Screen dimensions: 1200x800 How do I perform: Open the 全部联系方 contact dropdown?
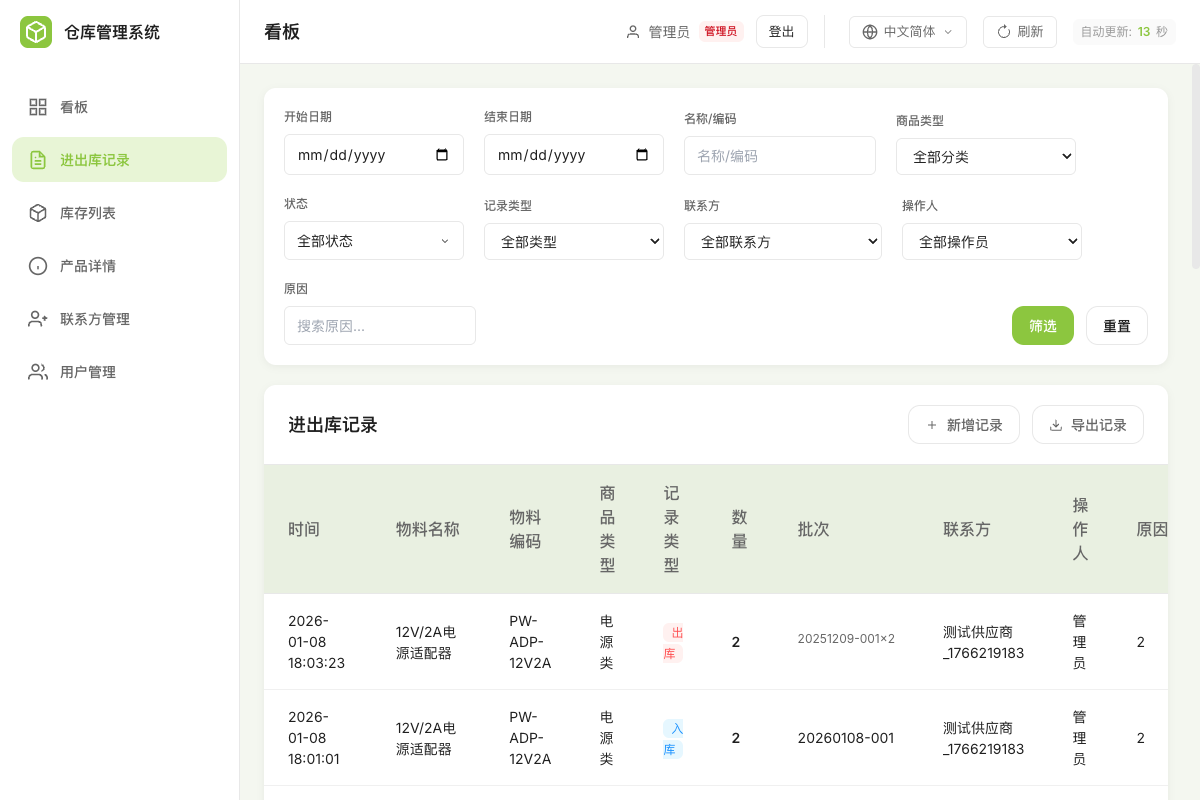pos(783,241)
